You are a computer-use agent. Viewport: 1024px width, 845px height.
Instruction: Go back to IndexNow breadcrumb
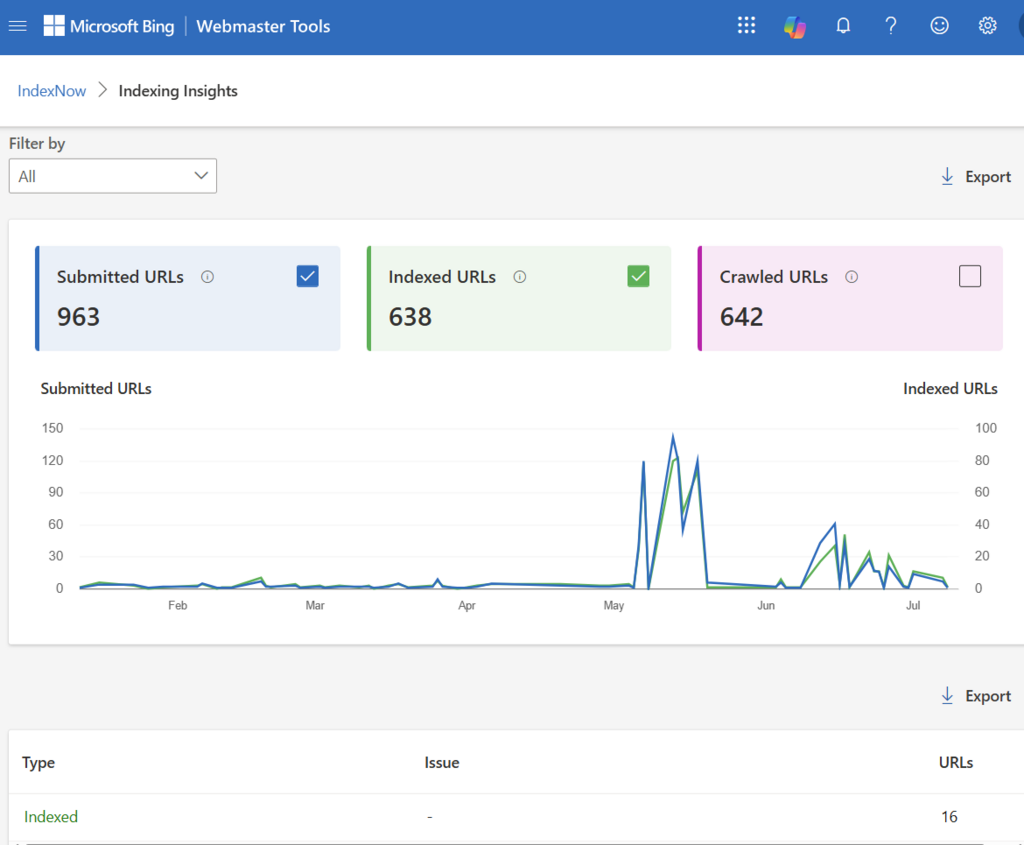(52, 91)
